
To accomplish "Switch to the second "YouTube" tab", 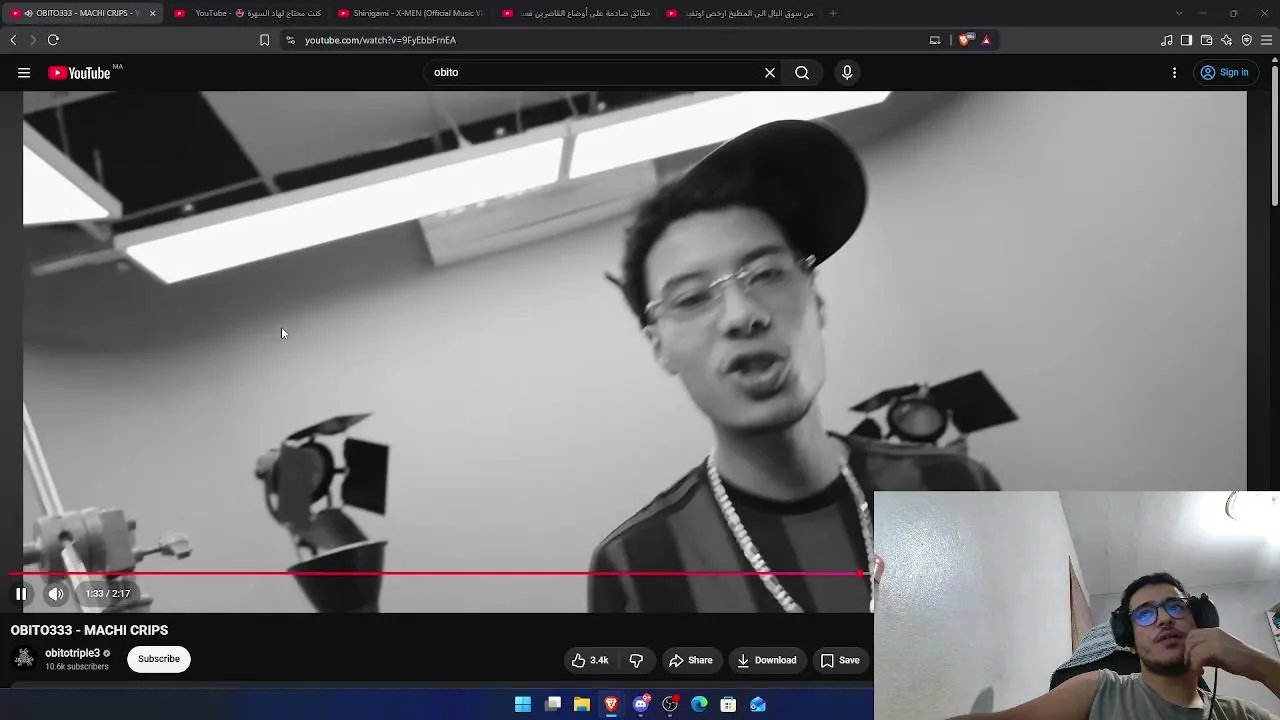I will coord(247,13).
